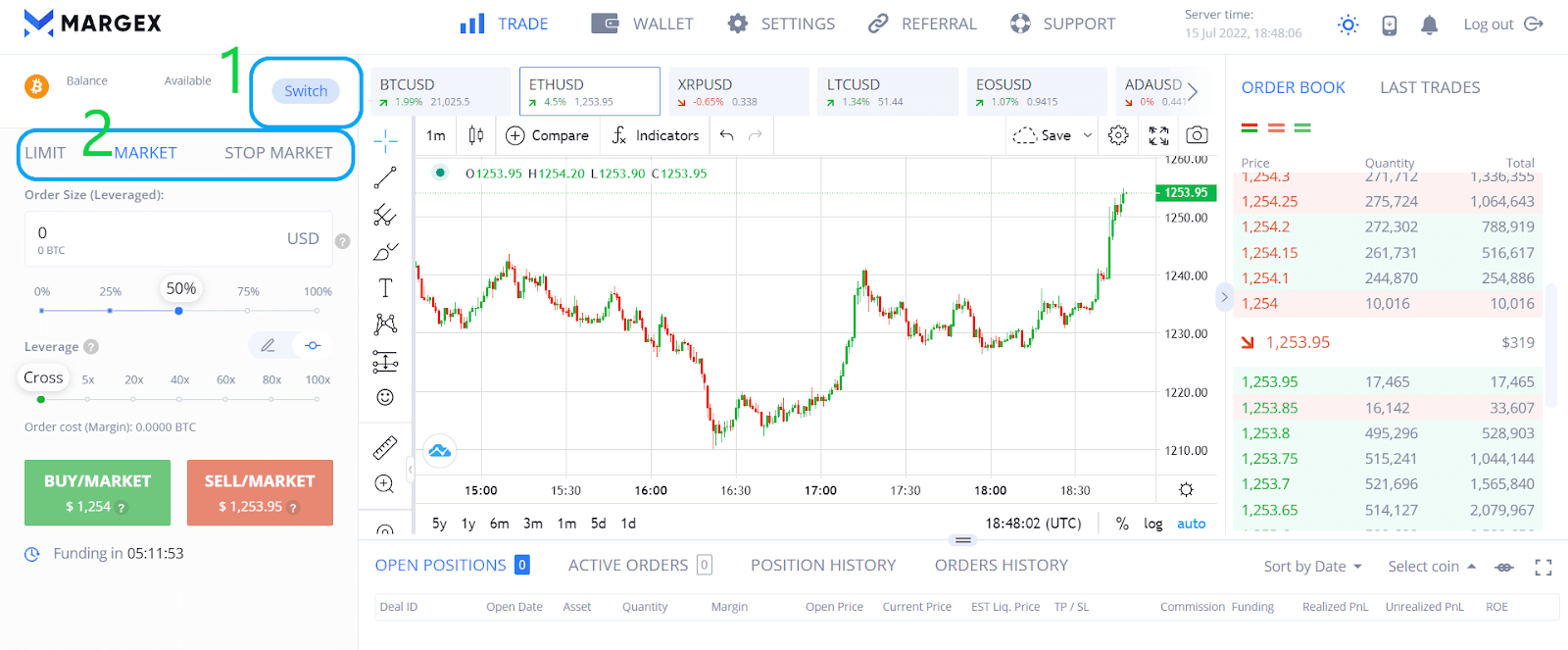
Task: Select the ruler measure tool
Action: coord(385,448)
